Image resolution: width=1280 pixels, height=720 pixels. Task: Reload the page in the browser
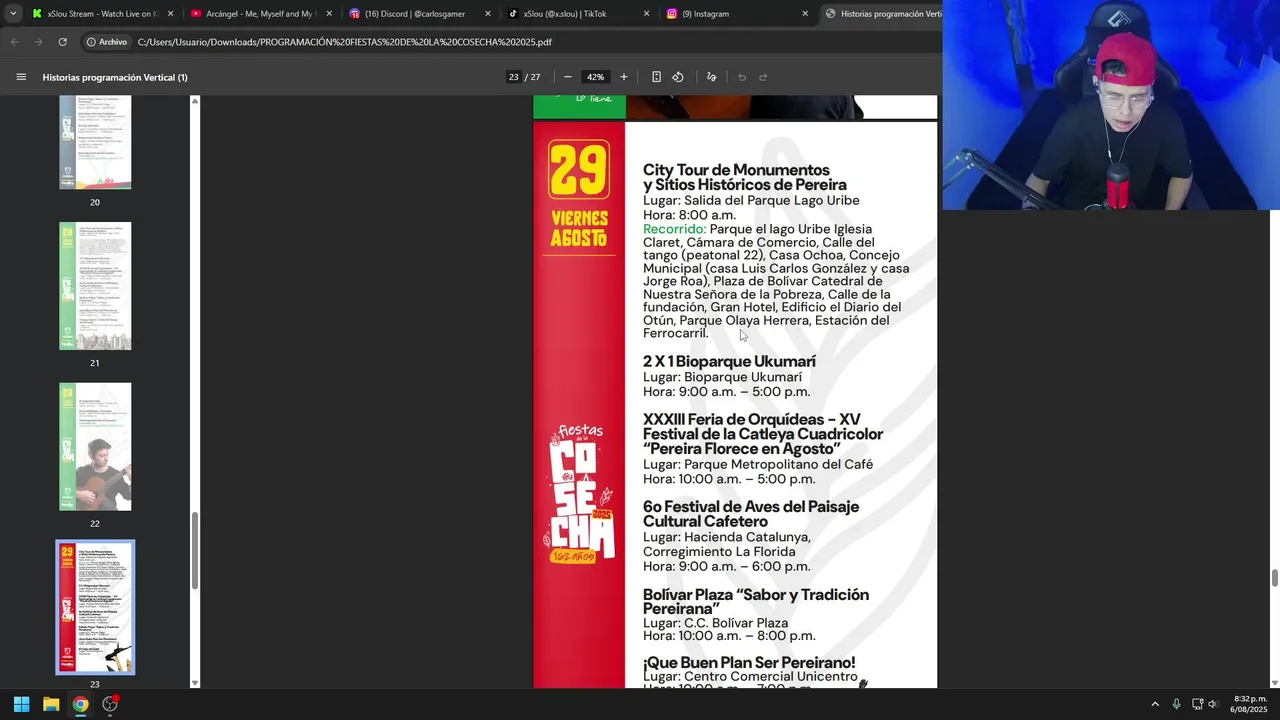click(x=62, y=42)
